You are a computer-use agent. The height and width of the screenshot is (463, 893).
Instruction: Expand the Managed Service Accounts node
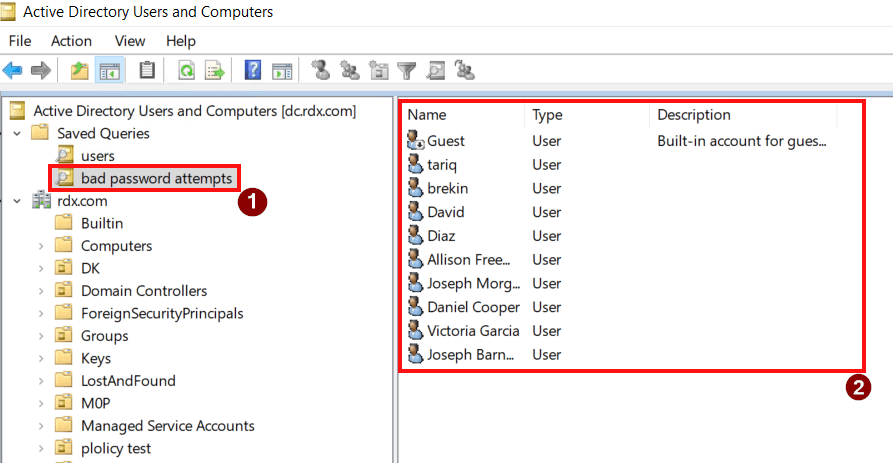coord(41,426)
